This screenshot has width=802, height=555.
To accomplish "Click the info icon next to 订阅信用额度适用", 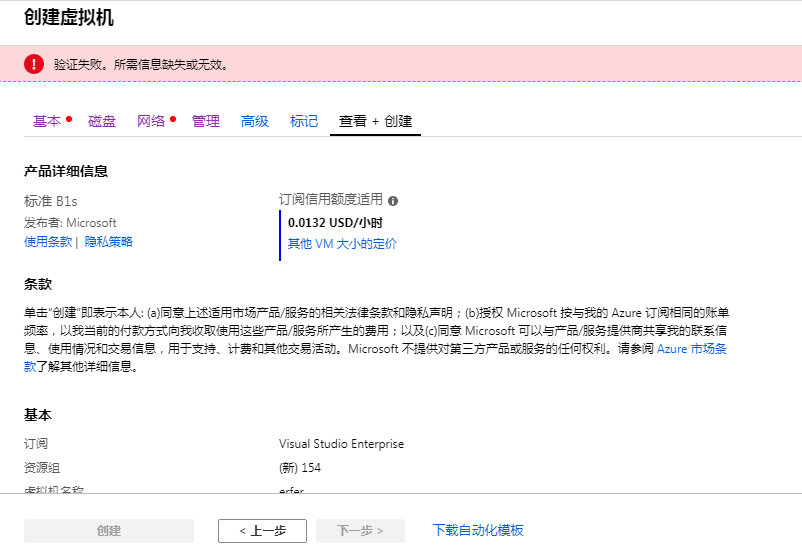I will 392,201.
